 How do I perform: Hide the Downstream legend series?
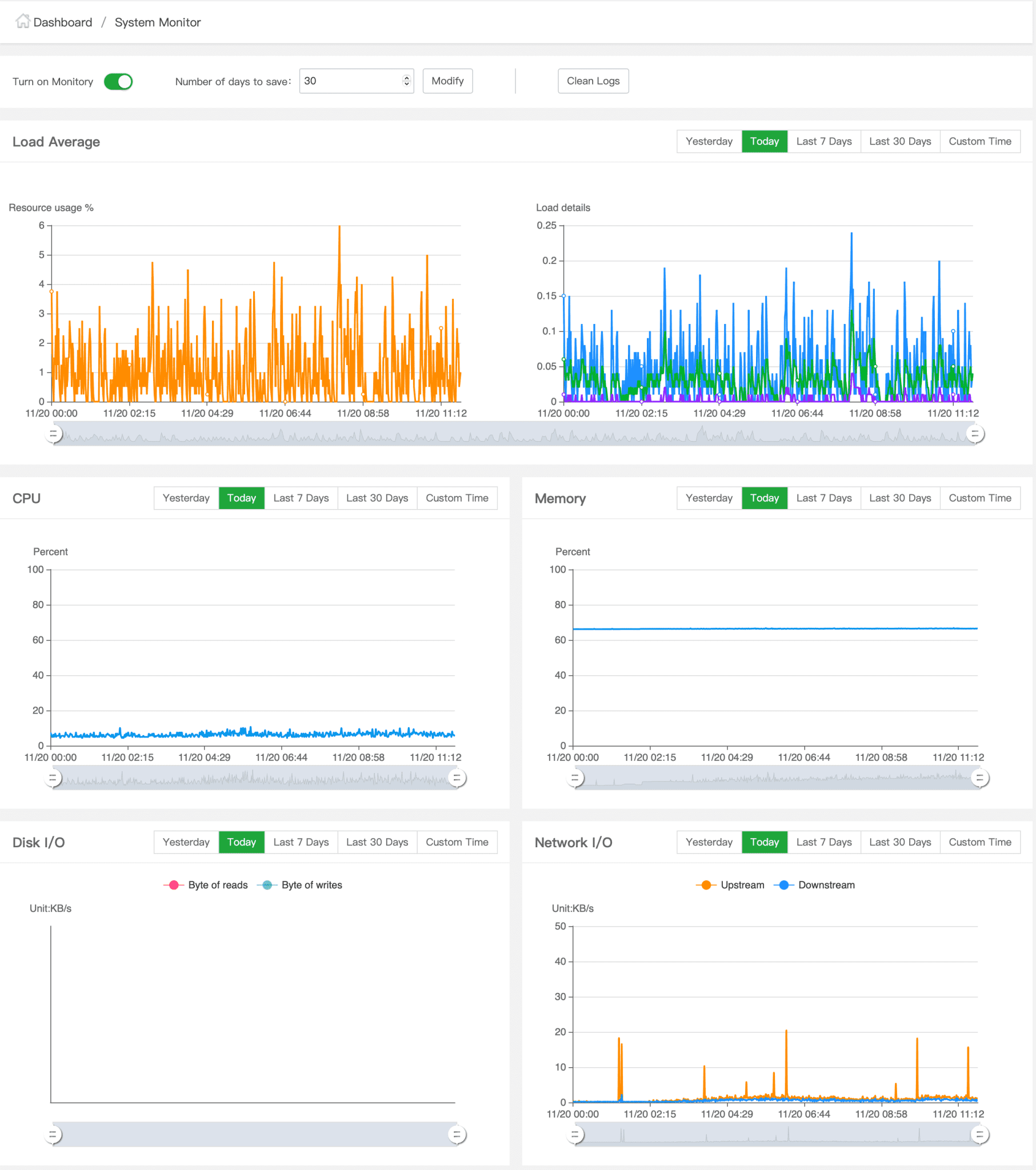pos(814,885)
